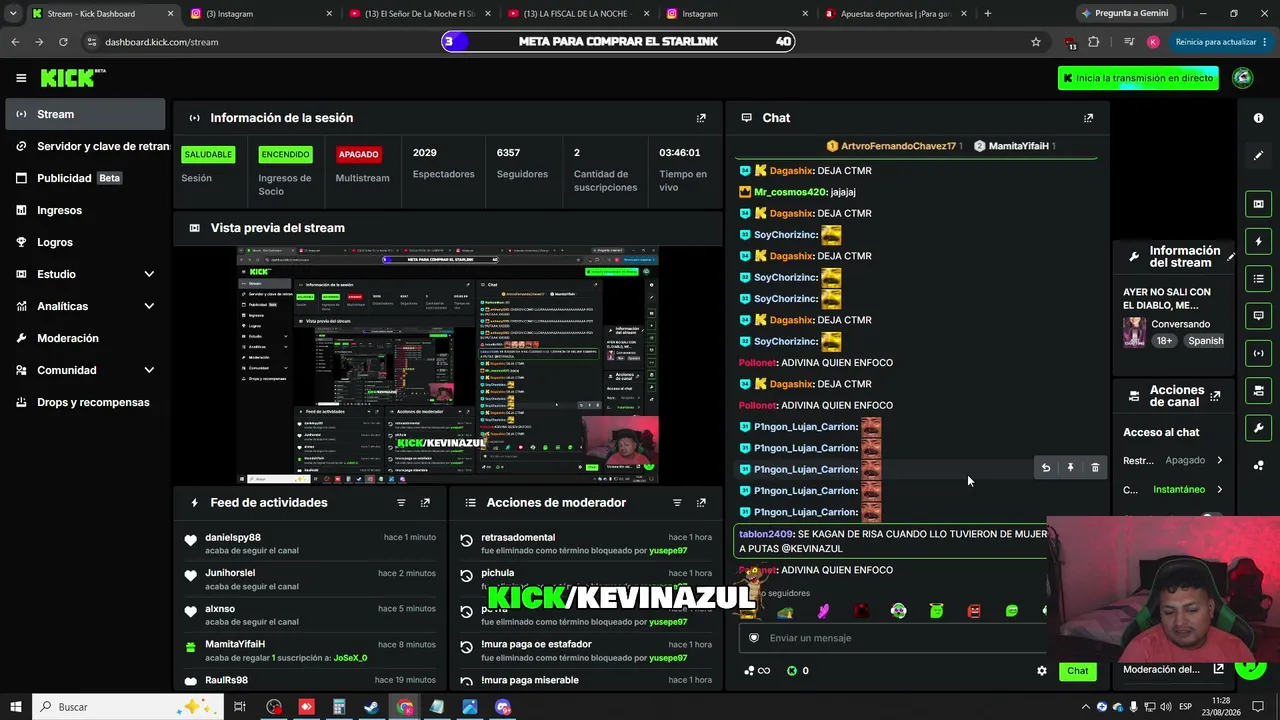Click the pencil edit icon in right sidebar
Screen dimensions: 1280x720
pos(1259,155)
